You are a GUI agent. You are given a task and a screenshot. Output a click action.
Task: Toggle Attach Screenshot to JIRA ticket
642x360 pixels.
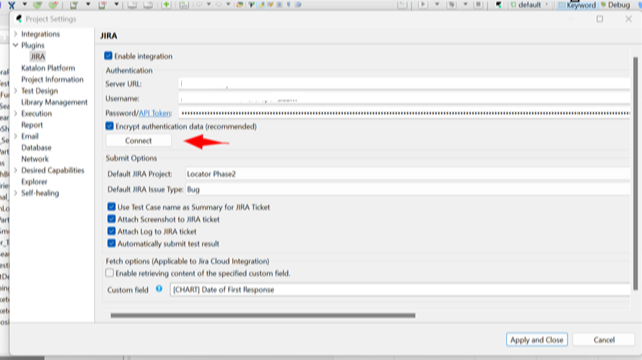pyautogui.click(x=111, y=219)
